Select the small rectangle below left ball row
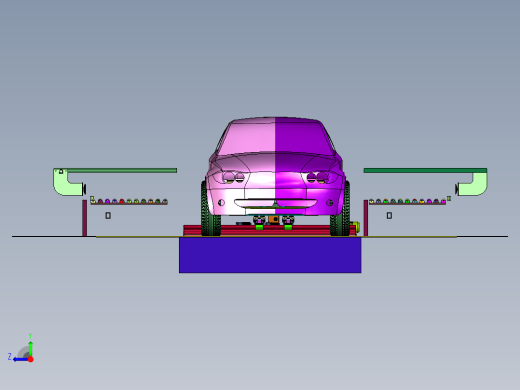This screenshot has height=390, width=520. click(x=108, y=216)
